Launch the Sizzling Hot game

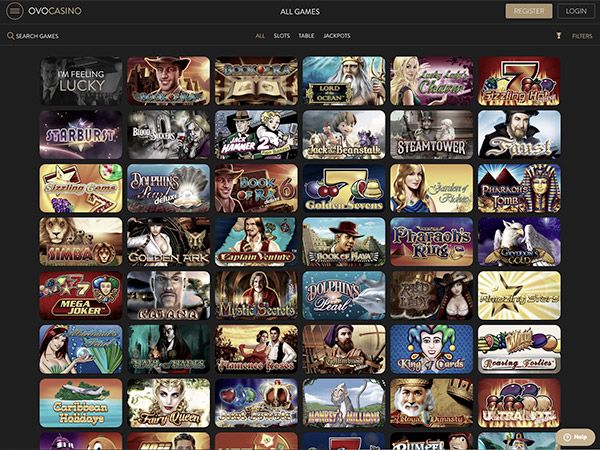(519, 81)
